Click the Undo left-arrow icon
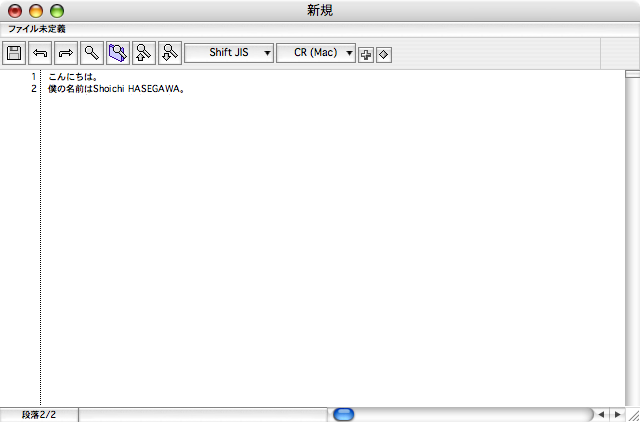The image size is (640, 422). [x=40, y=53]
